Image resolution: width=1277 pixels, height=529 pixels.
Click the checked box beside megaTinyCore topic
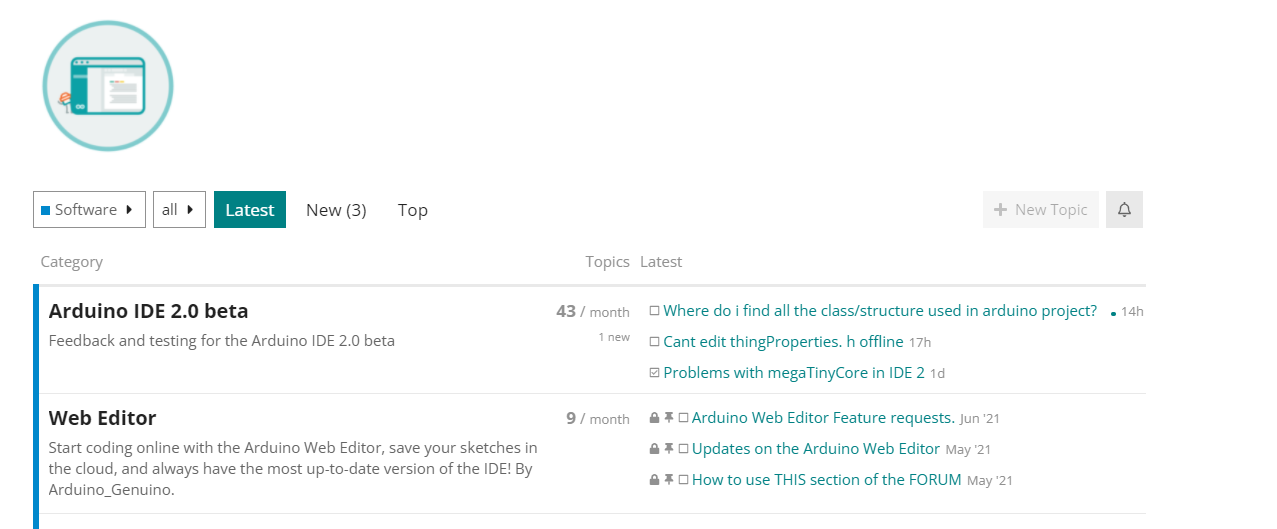tap(654, 373)
